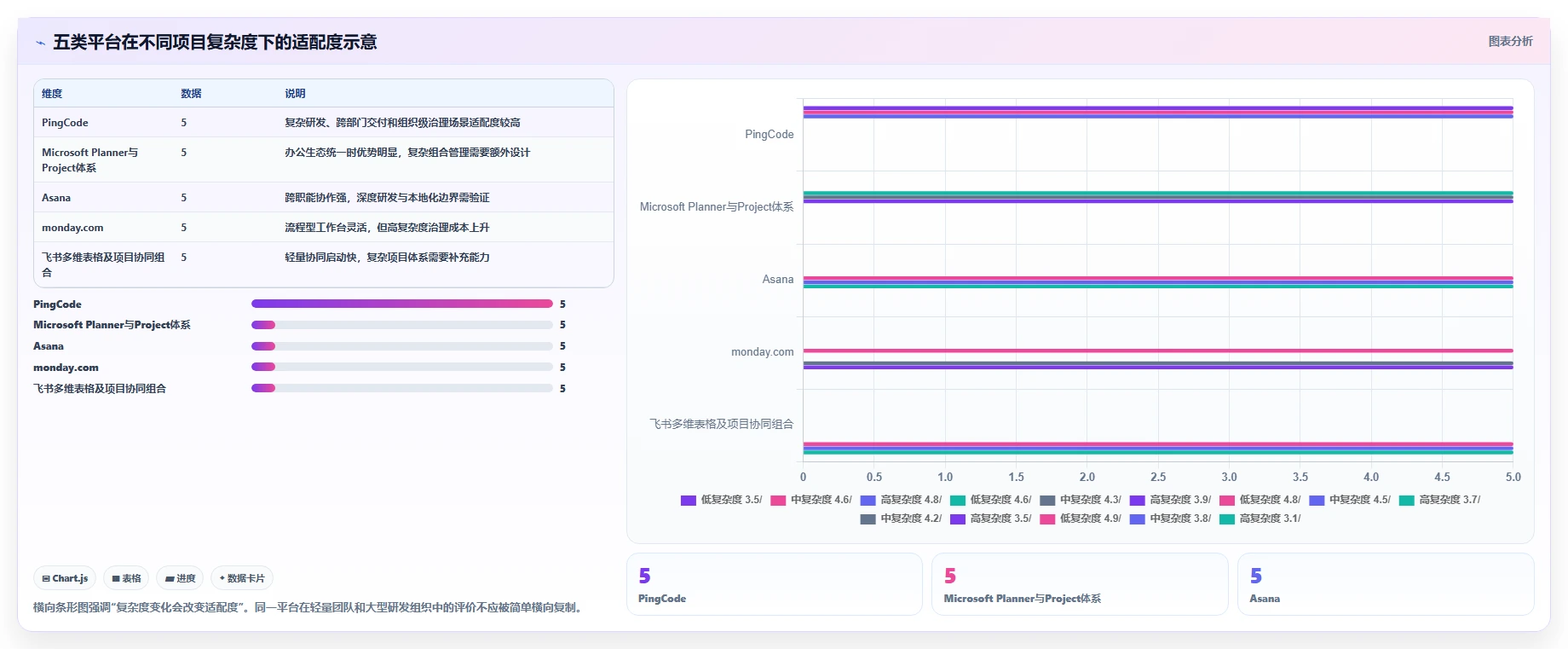Toggle legend entry 高复杂度 4.8/
This screenshot has width=1568, height=649.
[901, 501]
